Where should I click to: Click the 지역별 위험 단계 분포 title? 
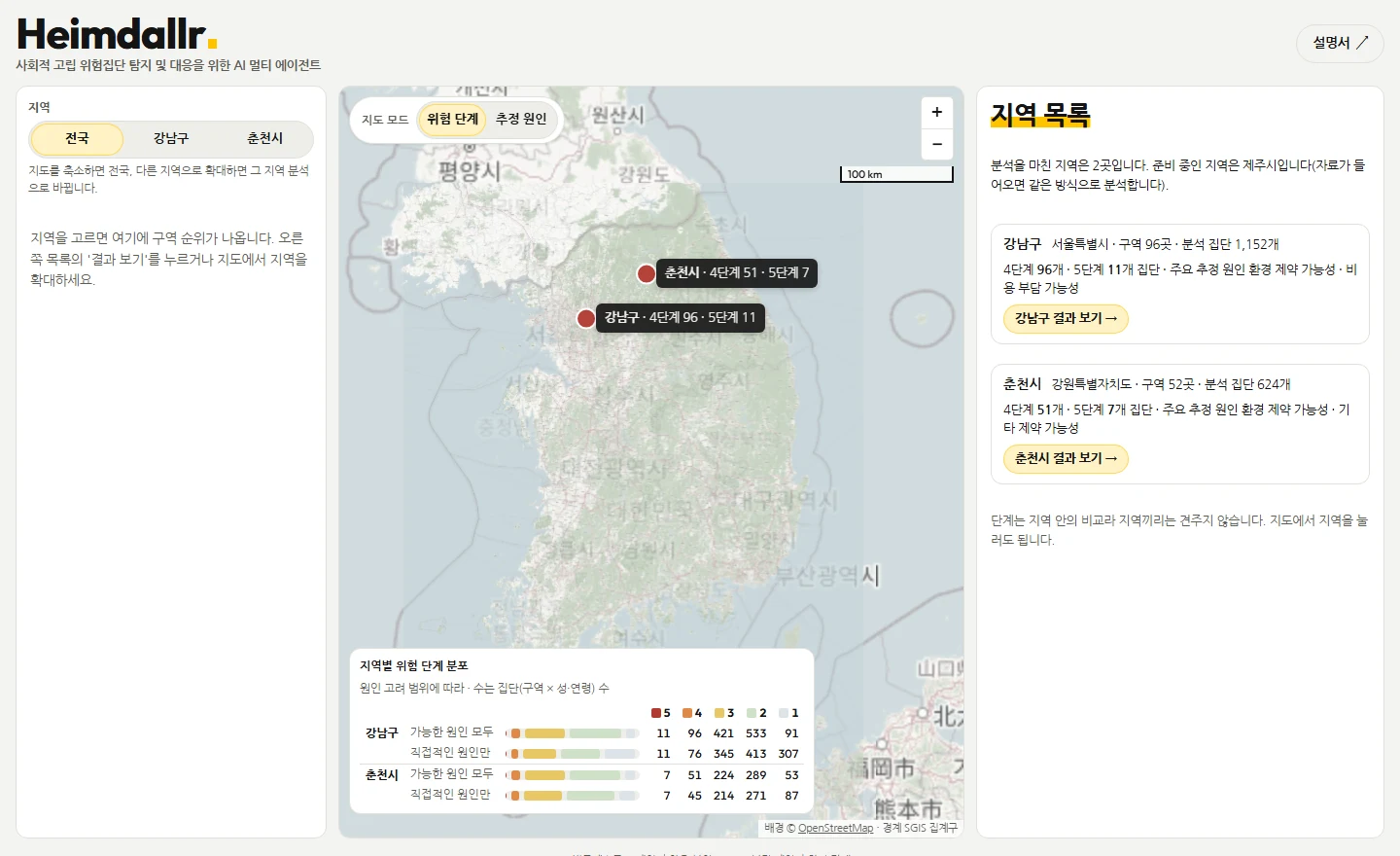point(414,666)
